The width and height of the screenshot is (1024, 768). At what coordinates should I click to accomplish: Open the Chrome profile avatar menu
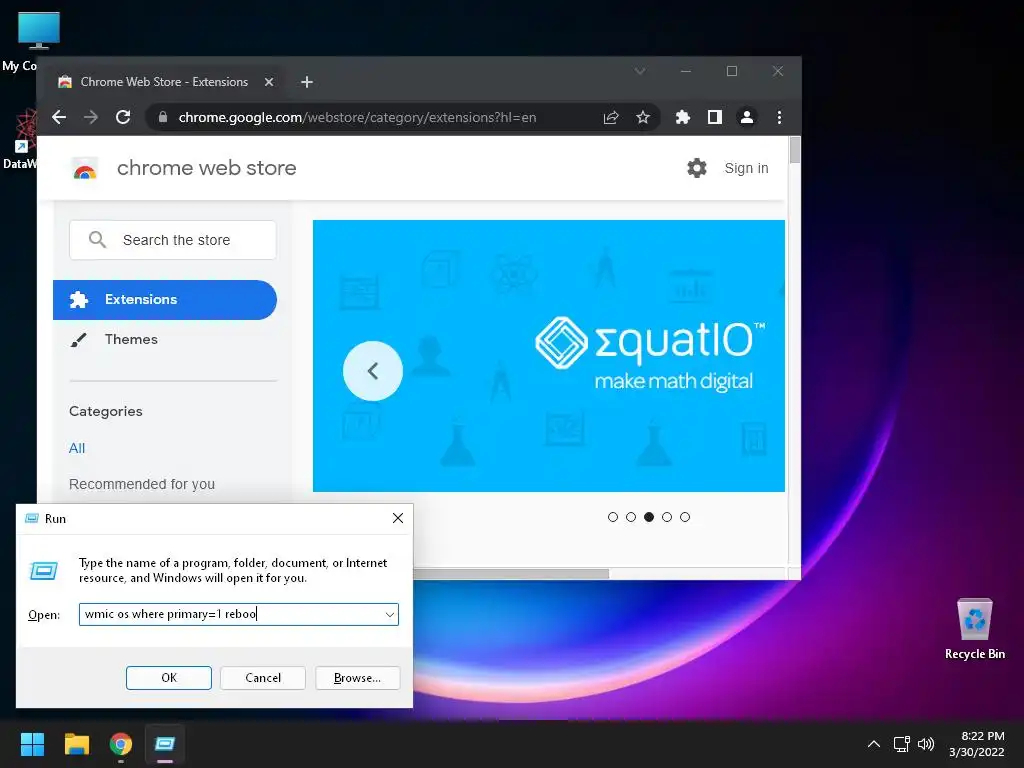[746, 118]
